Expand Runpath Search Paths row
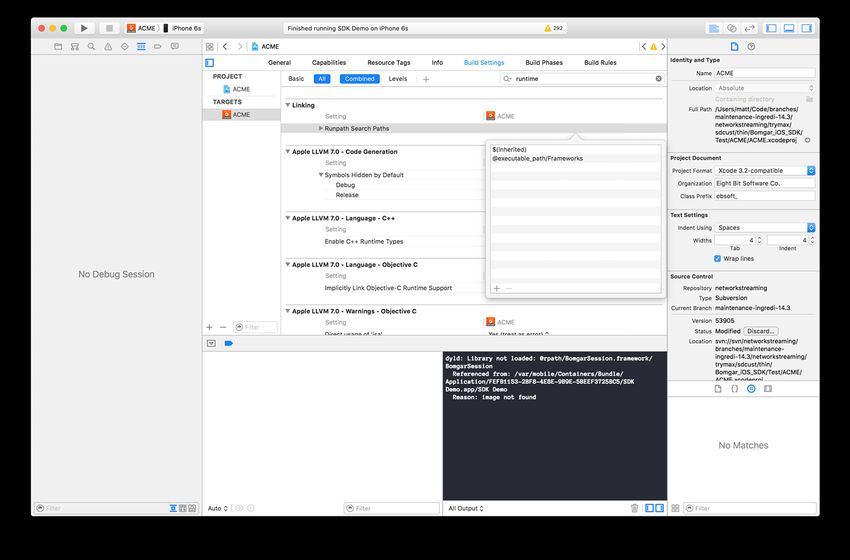The height and width of the screenshot is (560, 850). [321, 128]
